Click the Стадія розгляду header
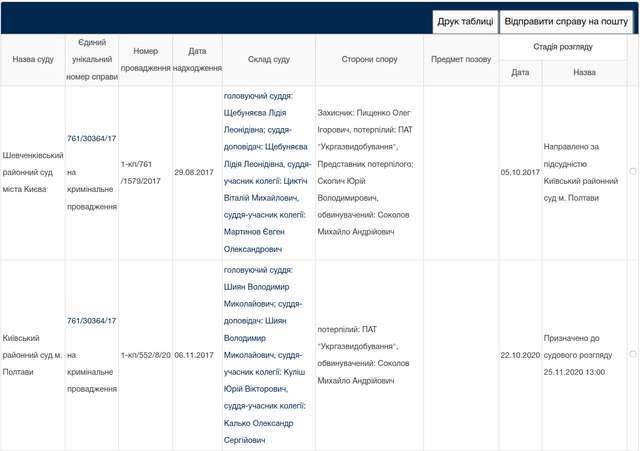This screenshot has height=451, width=640. (x=562, y=47)
